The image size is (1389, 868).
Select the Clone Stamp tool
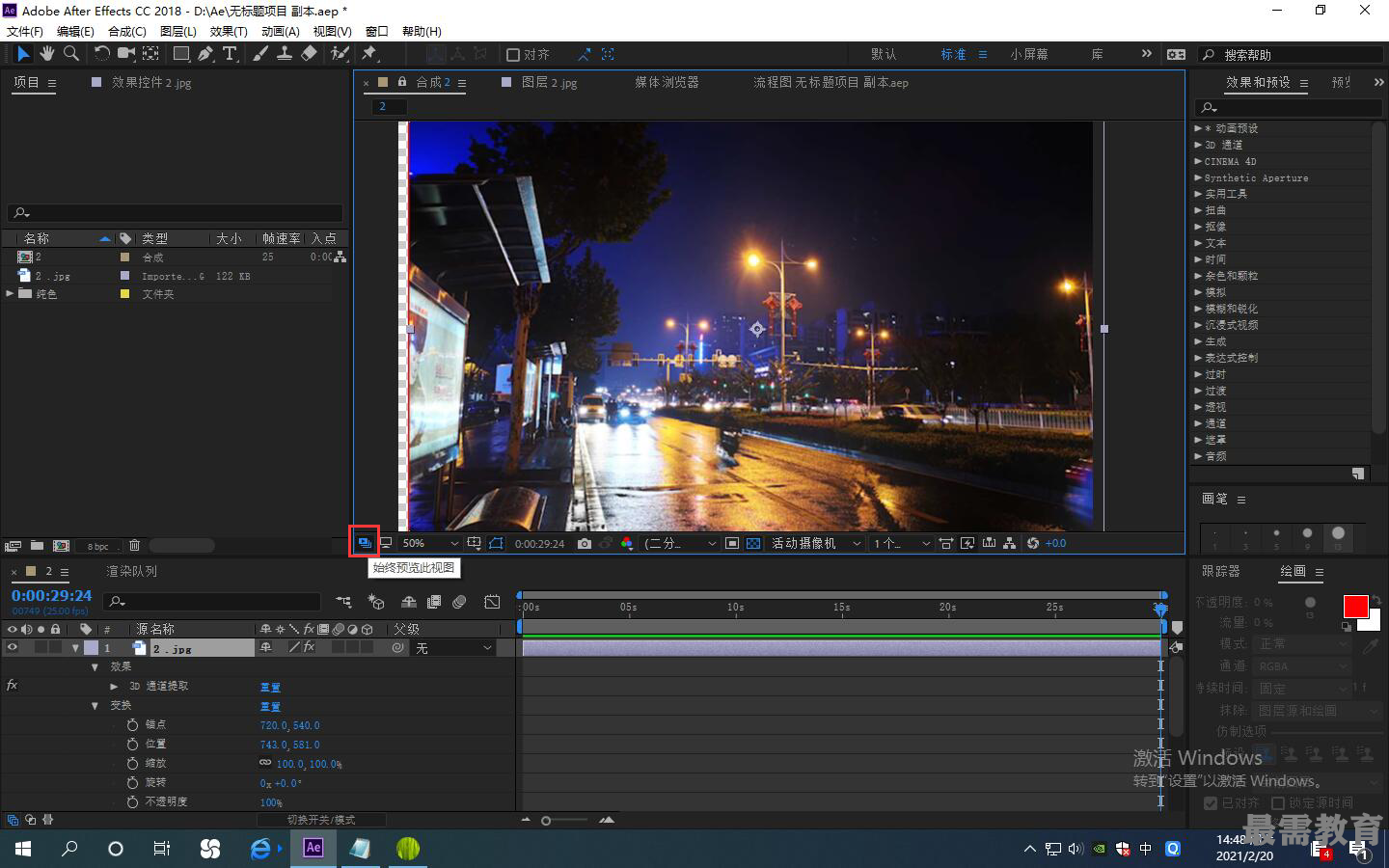click(x=285, y=54)
